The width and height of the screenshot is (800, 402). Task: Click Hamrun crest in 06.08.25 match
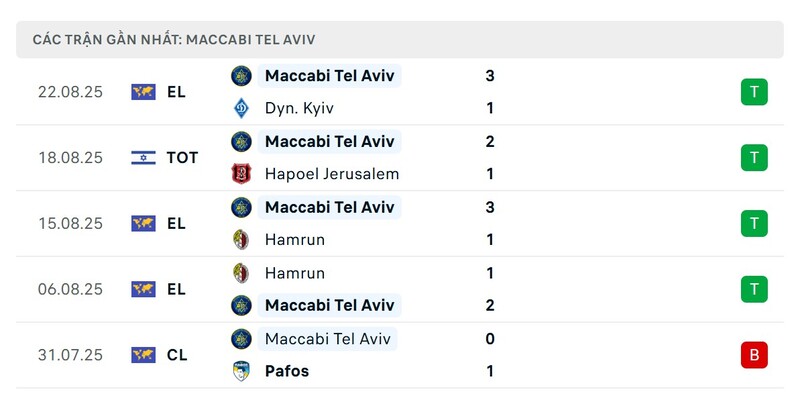241,273
